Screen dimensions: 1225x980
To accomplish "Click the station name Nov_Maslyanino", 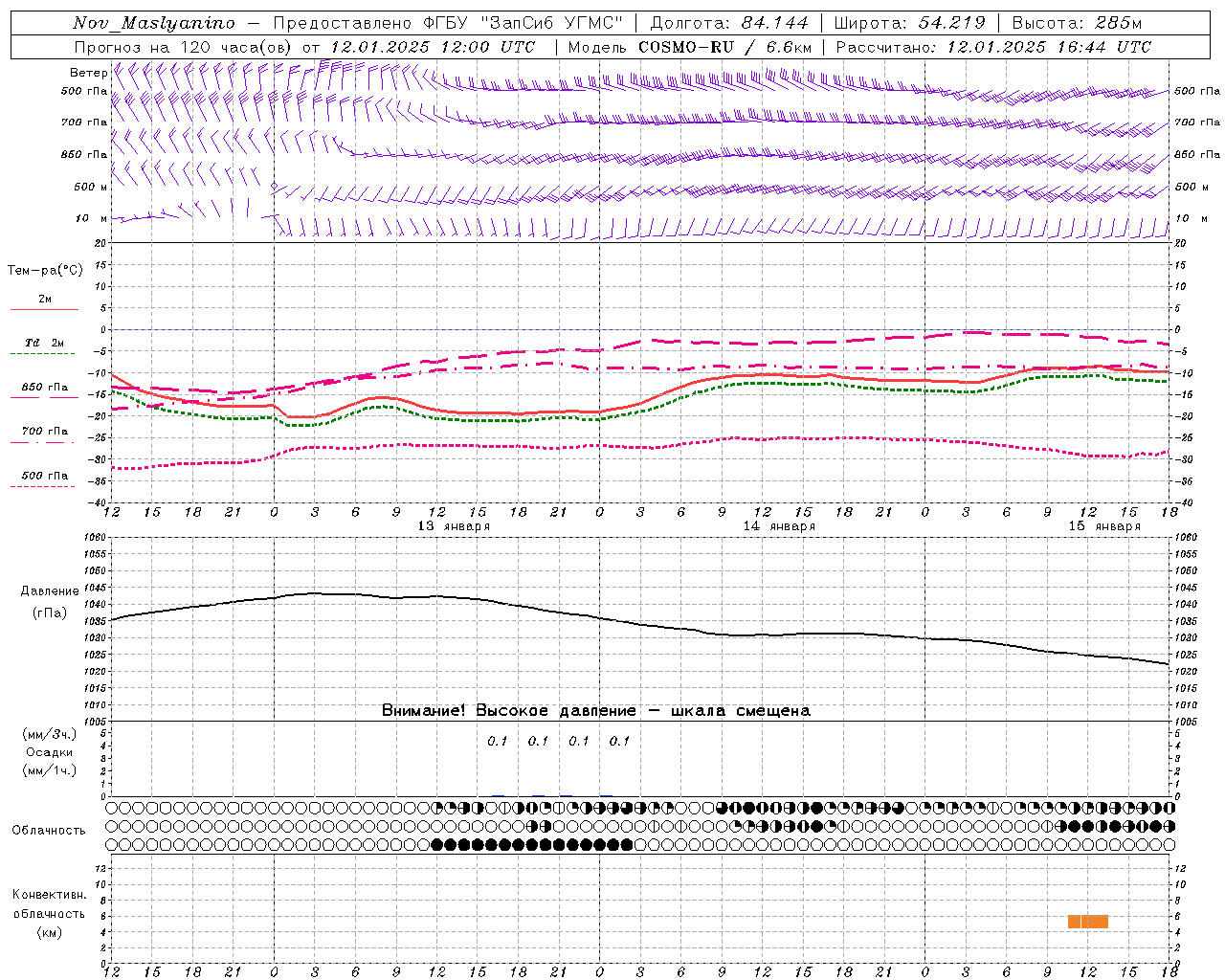I will (x=154, y=23).
